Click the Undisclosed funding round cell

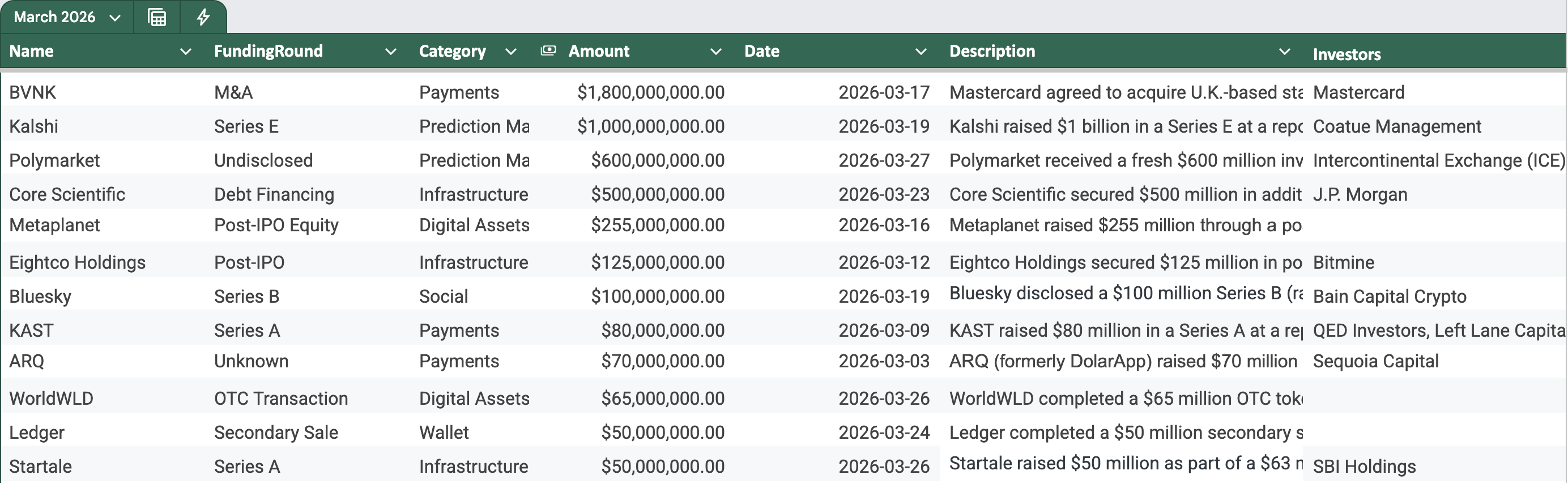[263, 161]
